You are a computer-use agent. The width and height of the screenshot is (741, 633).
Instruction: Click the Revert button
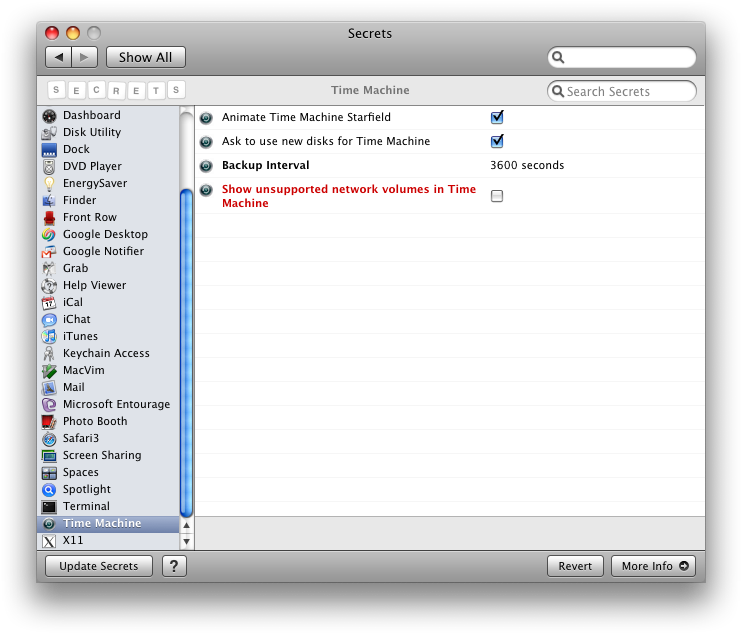click(575, 566)
